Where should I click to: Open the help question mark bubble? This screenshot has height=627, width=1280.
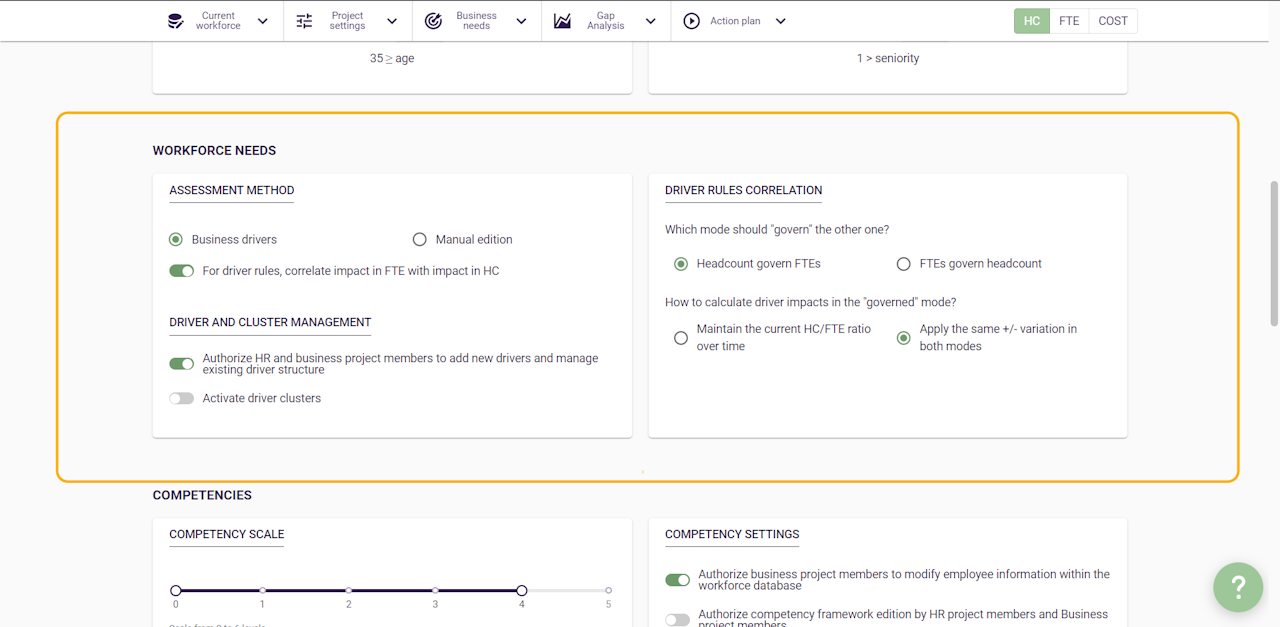click(x=1238, y=587)
